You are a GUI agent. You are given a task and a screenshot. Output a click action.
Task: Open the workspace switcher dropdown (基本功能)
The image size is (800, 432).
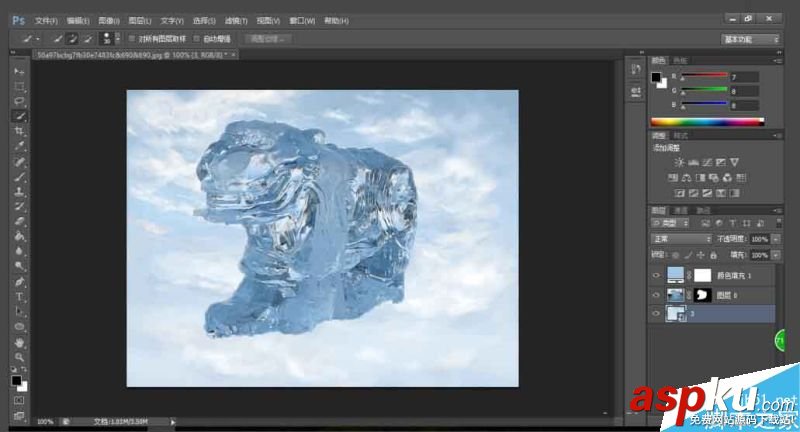(751, 39)
